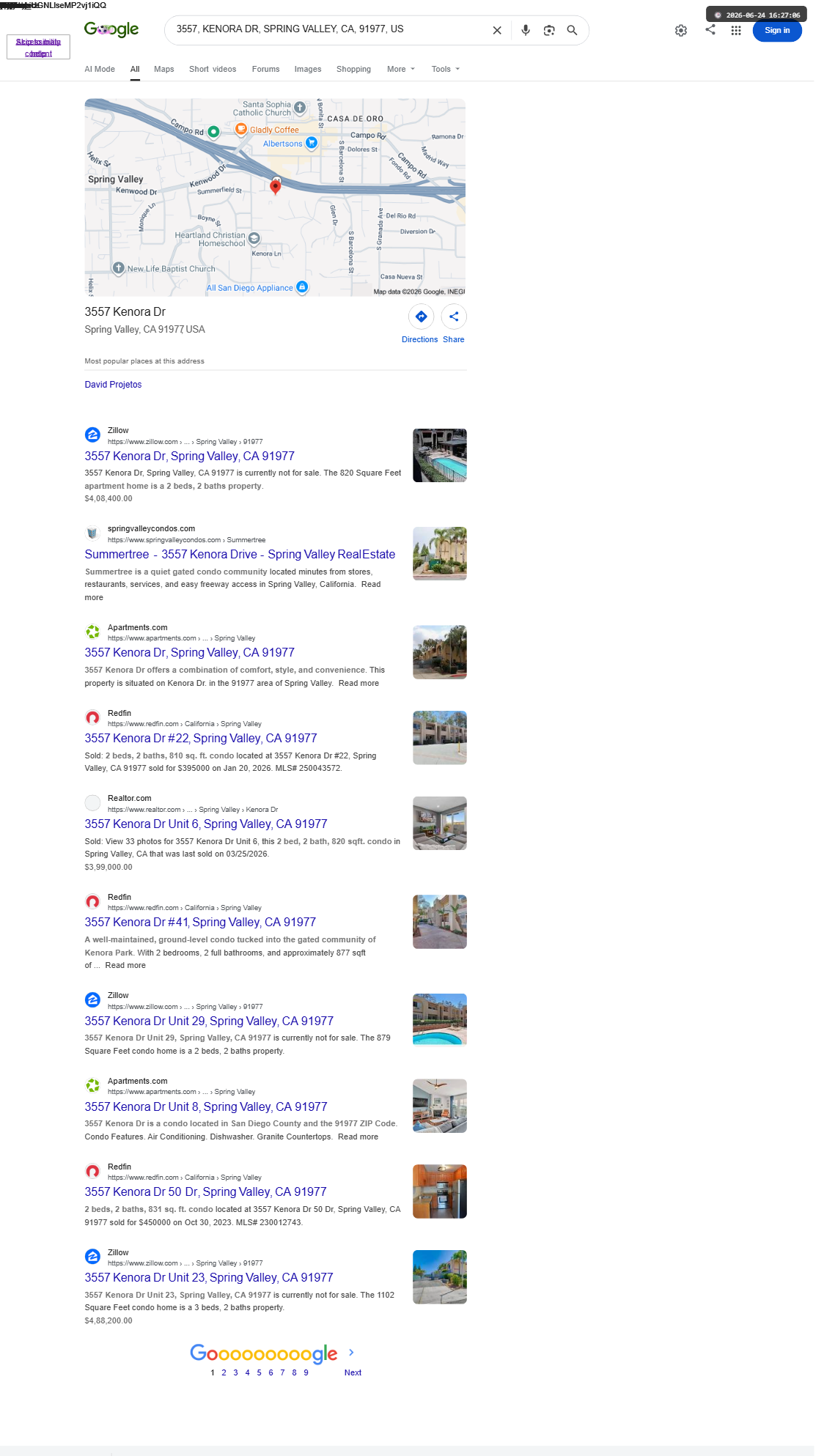Click the Gladly Coffee map marker
Screen dimensions: 824x1456
pyautogui.click(x=240, y=129)
